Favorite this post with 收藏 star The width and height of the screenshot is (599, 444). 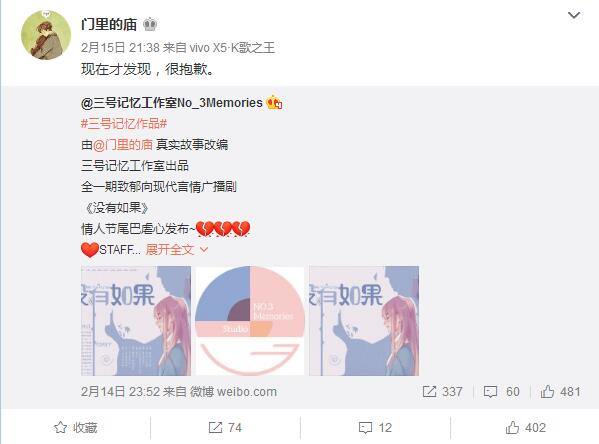coord(76,428)
